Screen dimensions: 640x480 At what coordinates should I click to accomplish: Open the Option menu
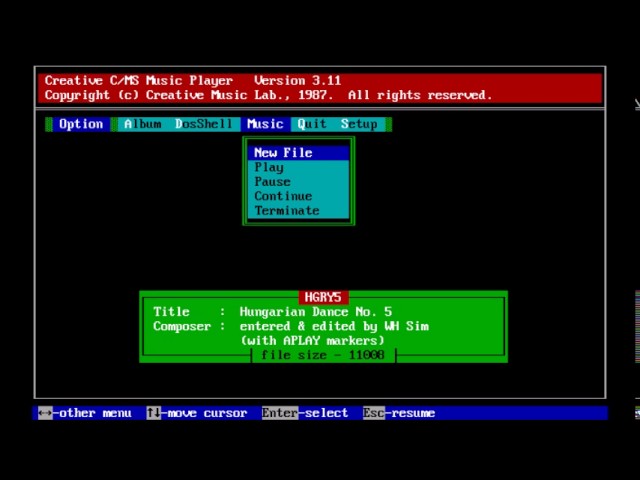pos(81,124)
